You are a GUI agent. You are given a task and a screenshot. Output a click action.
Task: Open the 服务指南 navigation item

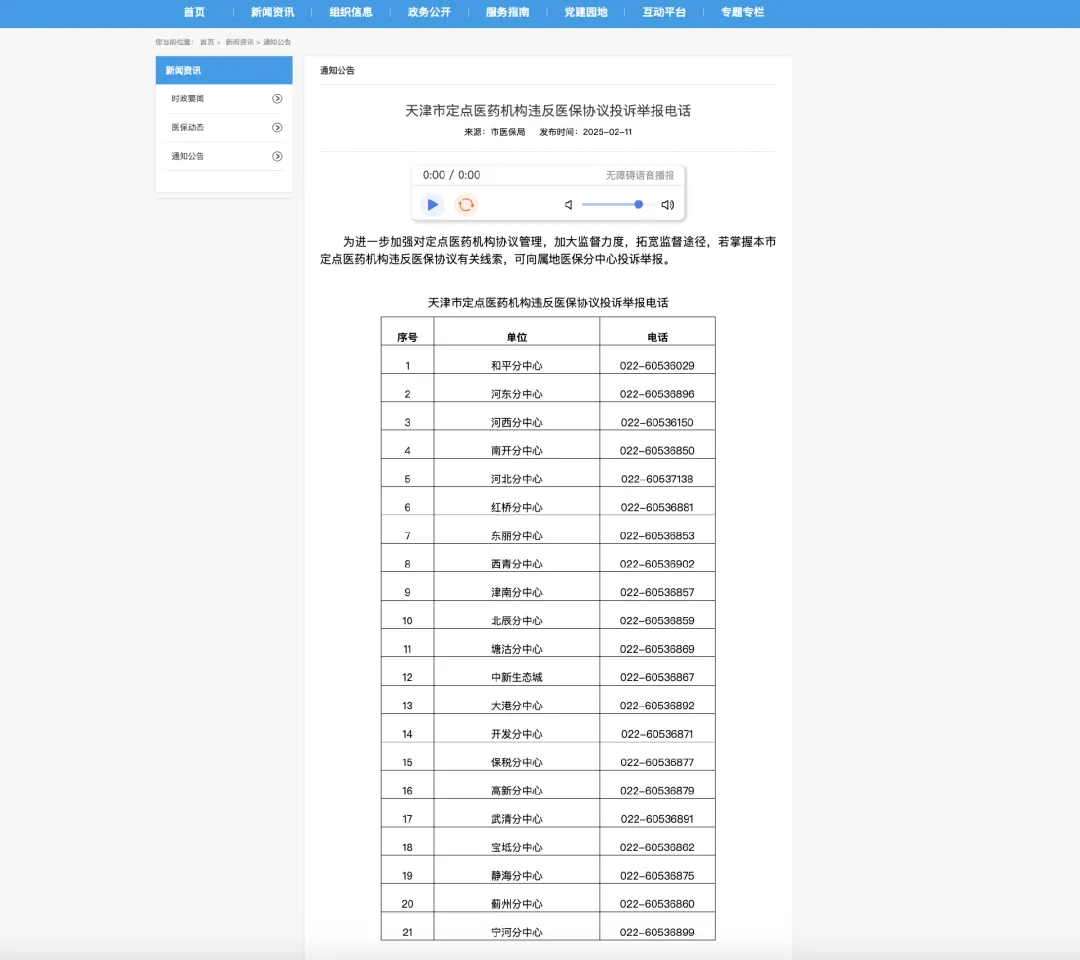[507, 12]
